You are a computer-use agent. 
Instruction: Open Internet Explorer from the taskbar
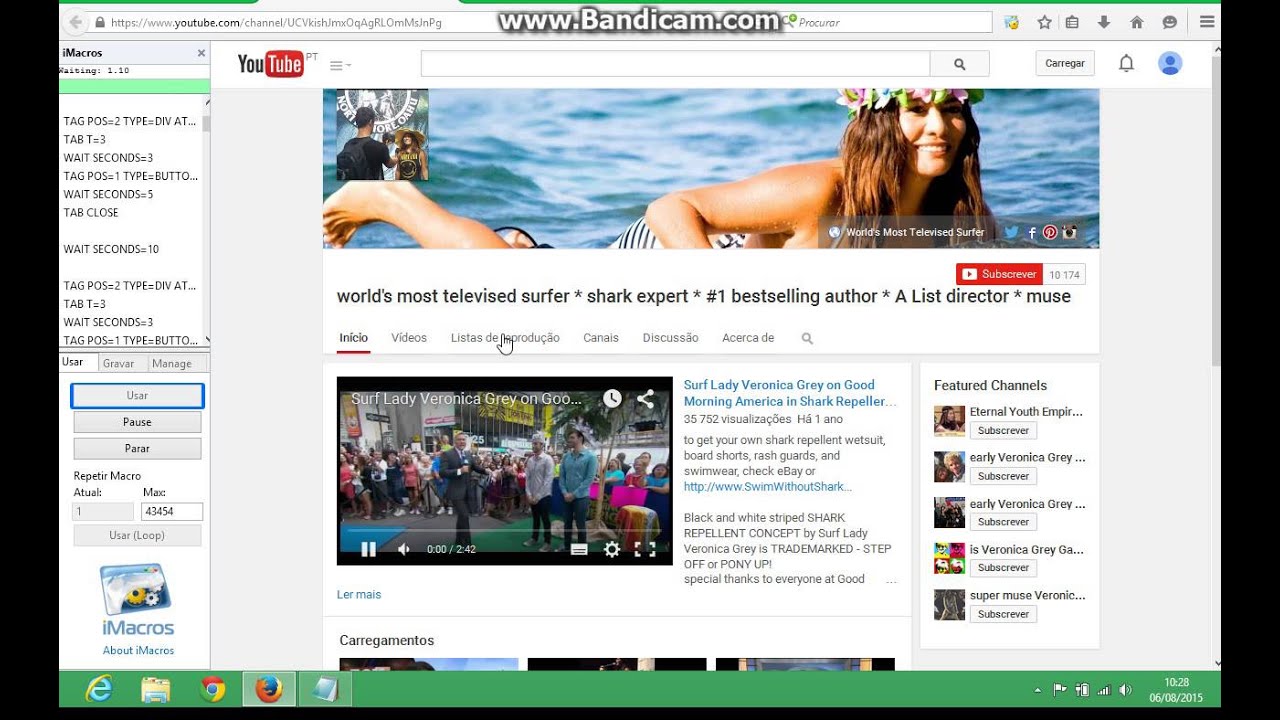point(99,690)
